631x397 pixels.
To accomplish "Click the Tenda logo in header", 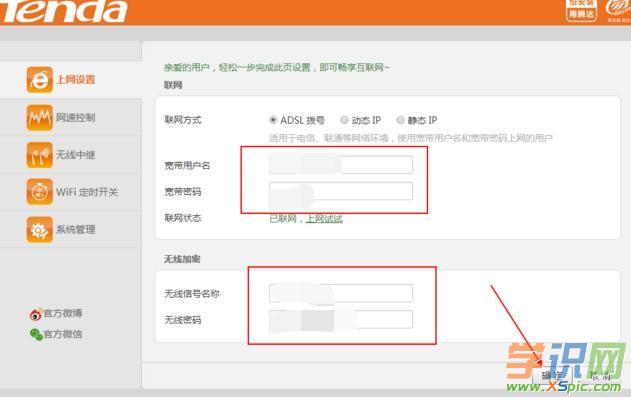I will pos(62,11).
